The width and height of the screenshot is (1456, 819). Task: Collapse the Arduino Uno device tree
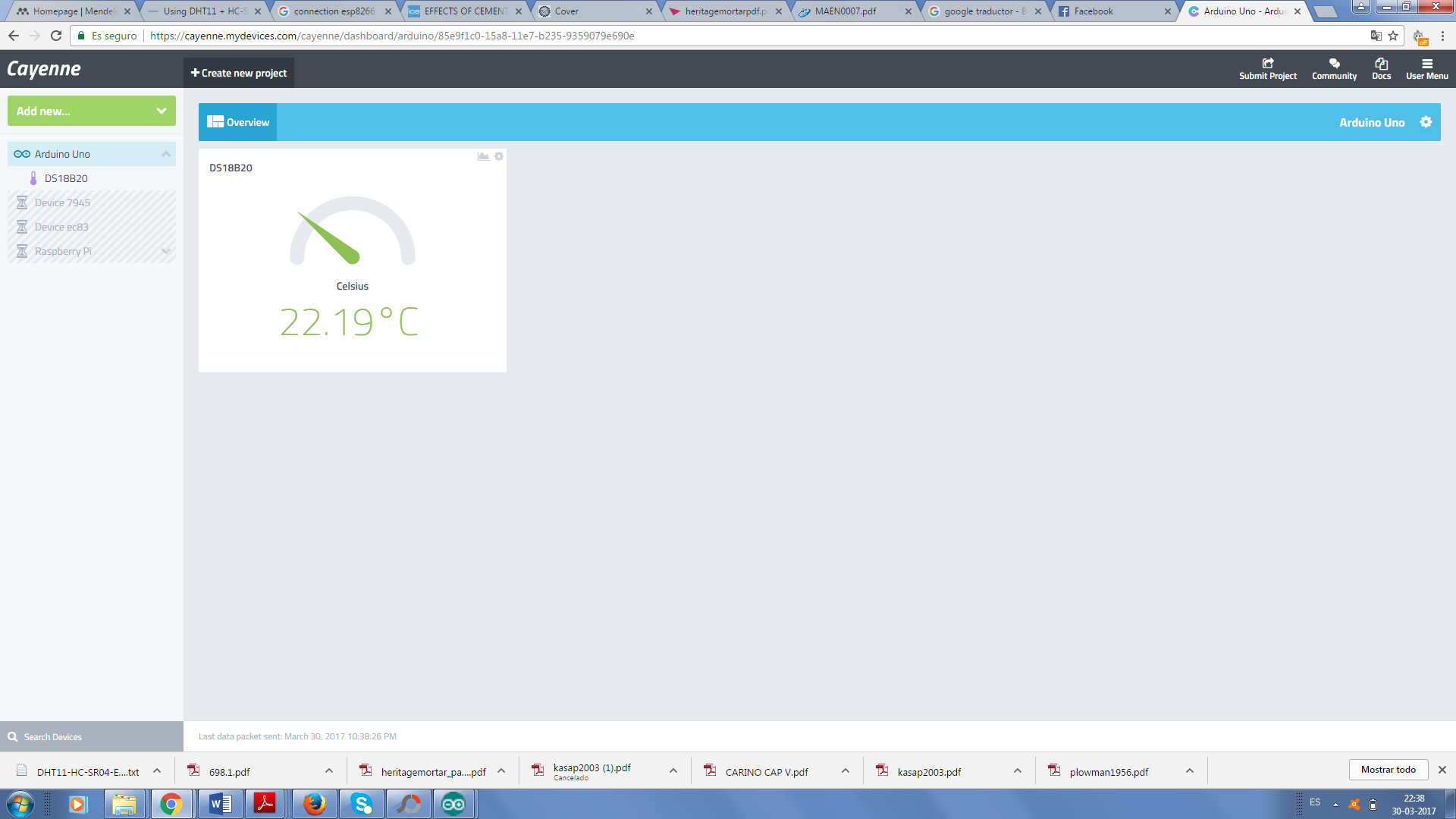(165, 154)
